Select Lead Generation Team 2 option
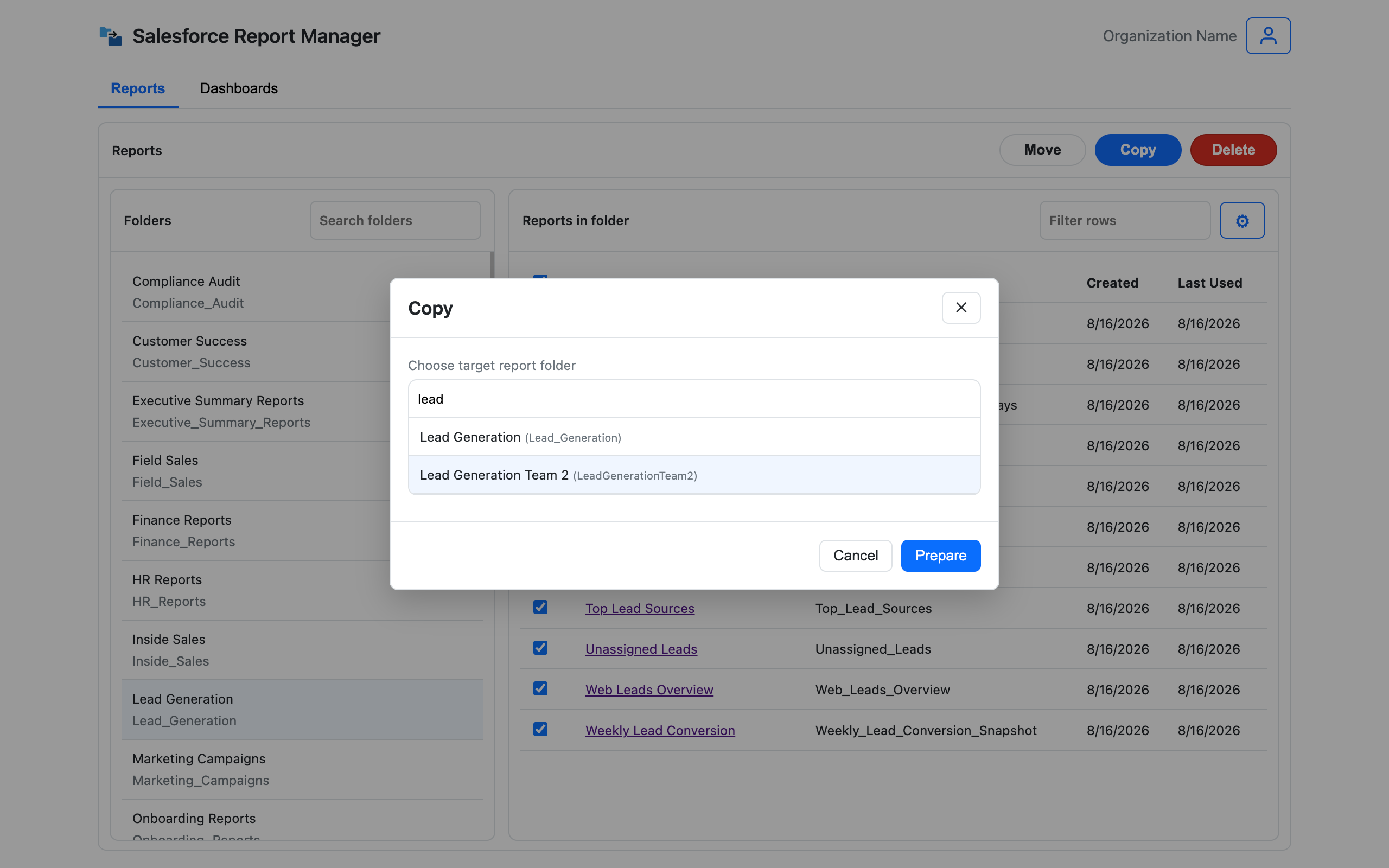Image resolution: width=1389 pixels, height=868 pixels. 694,475
